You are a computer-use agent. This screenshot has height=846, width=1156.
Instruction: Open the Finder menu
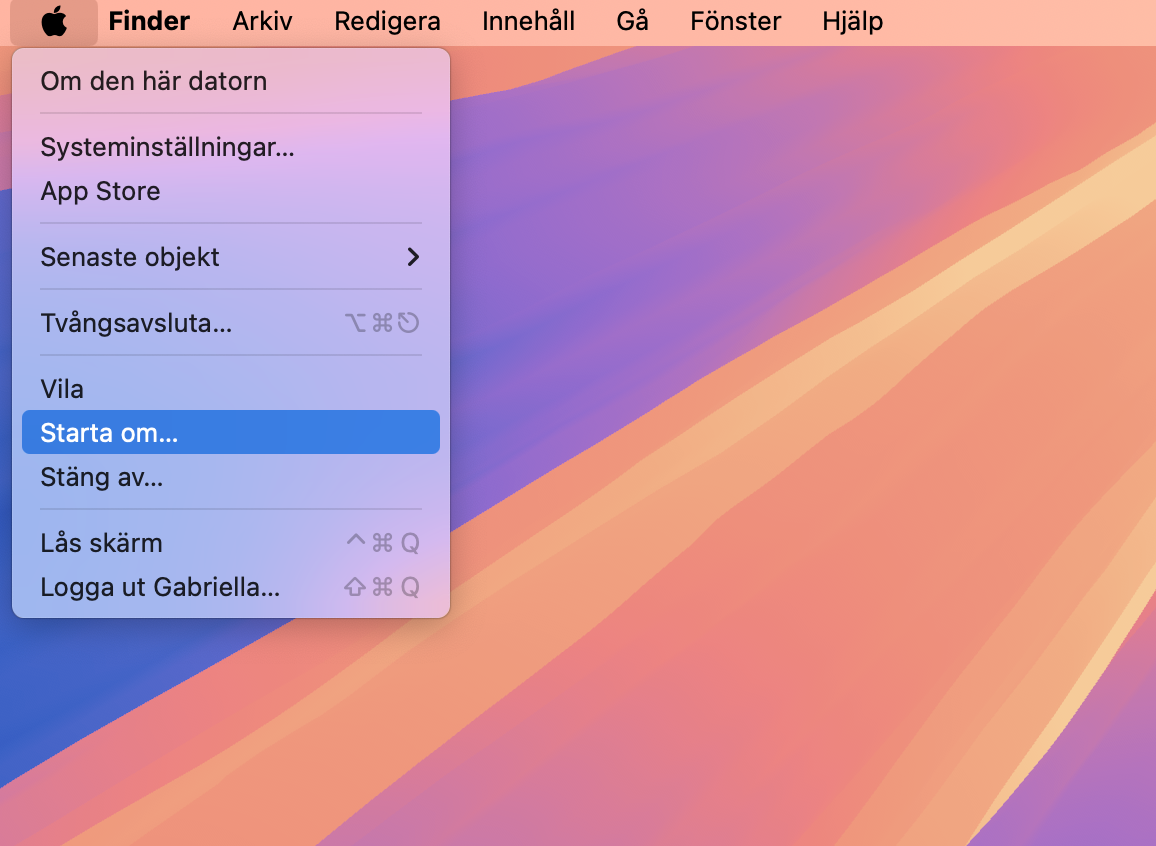149,21
